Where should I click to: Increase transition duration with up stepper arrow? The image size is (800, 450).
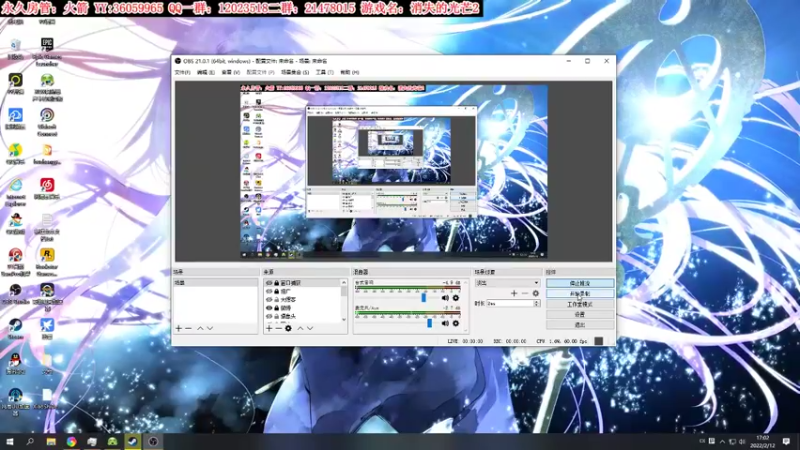[x=536, y=302]
